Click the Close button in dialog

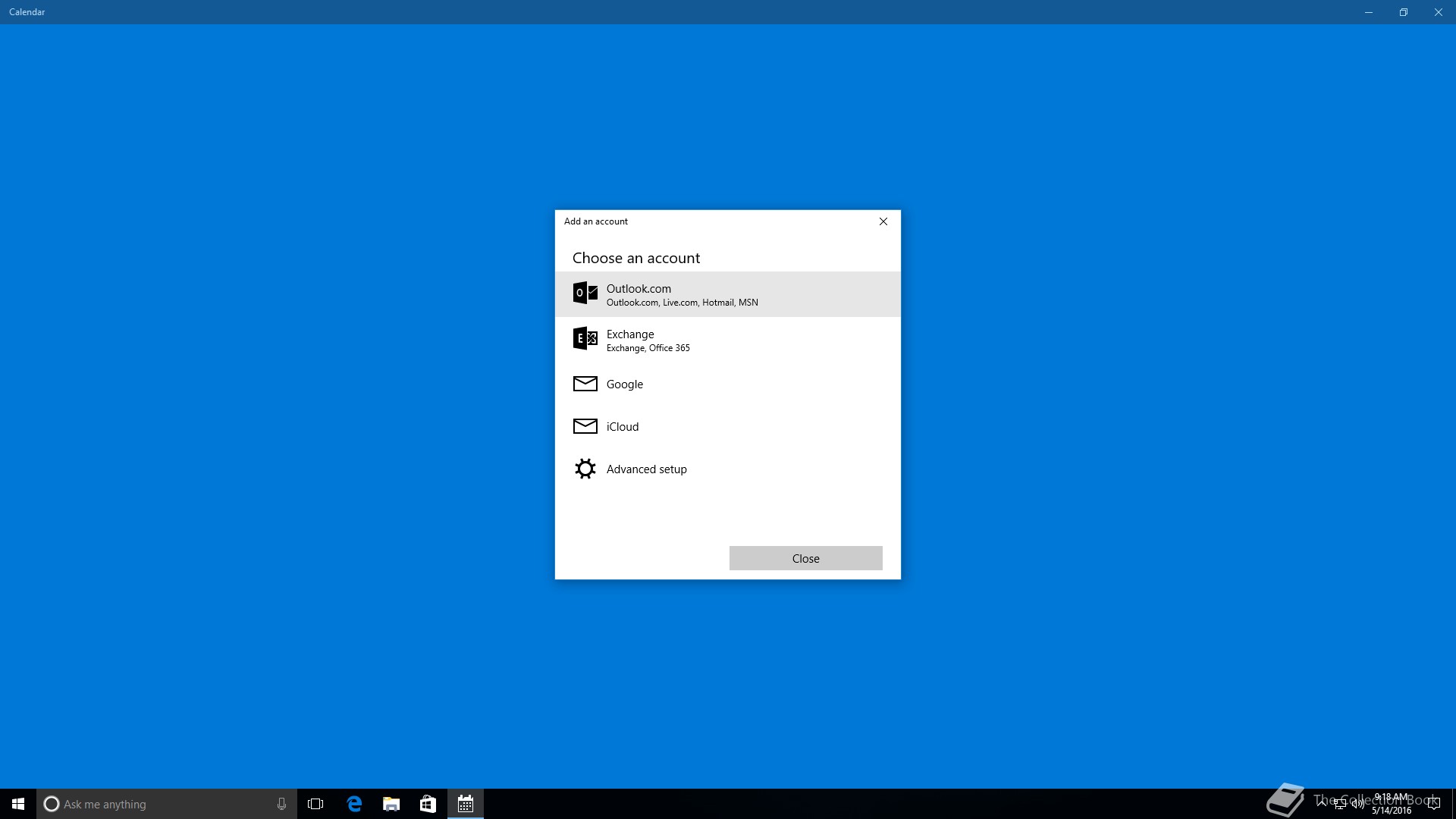[805, 558]
